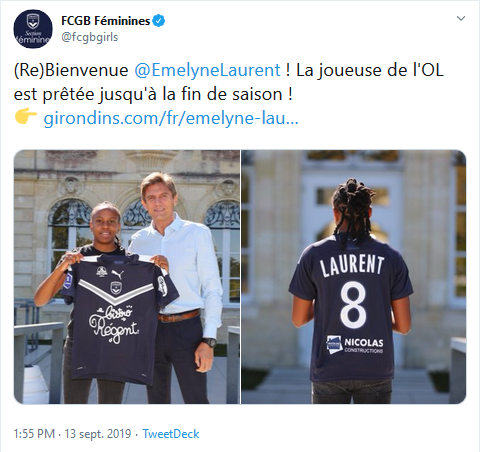
Task: Click the club crest on held jersey
Action: [116, 288]
